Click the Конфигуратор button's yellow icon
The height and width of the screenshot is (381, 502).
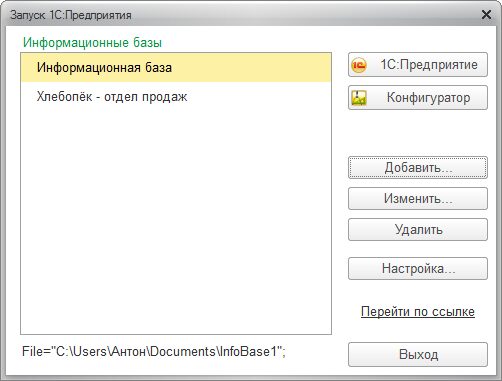pos(359,98)
